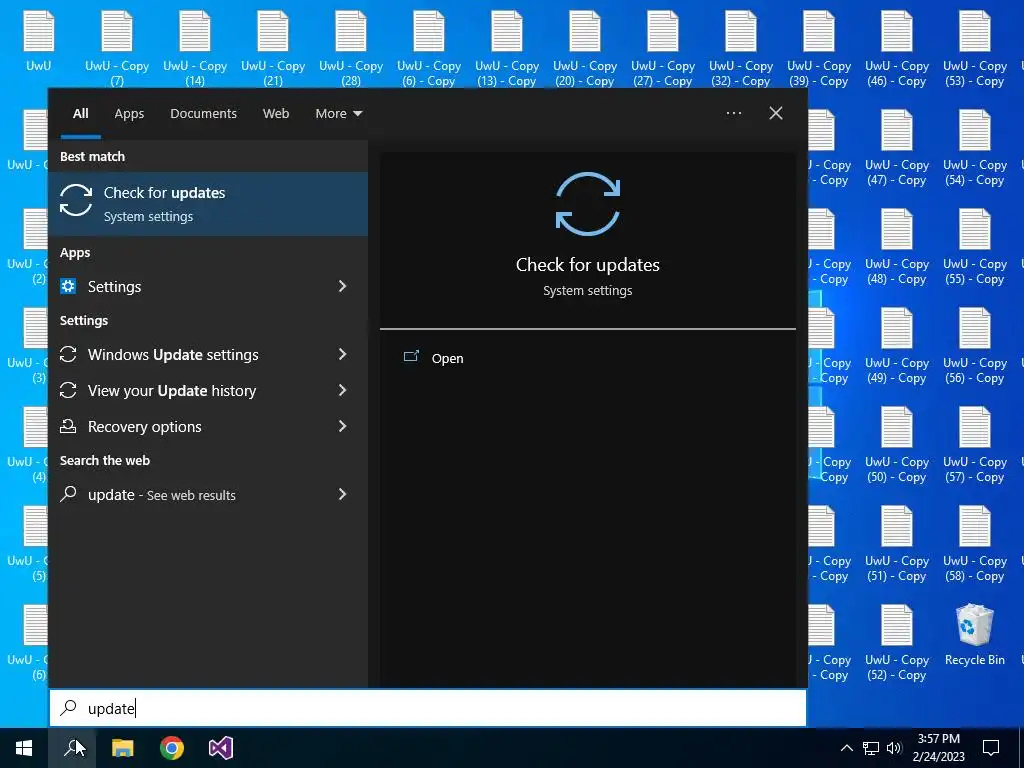Select UwU - Copy (21) desktop file
Screen dimensions: 1024x768
click(273, 47)
